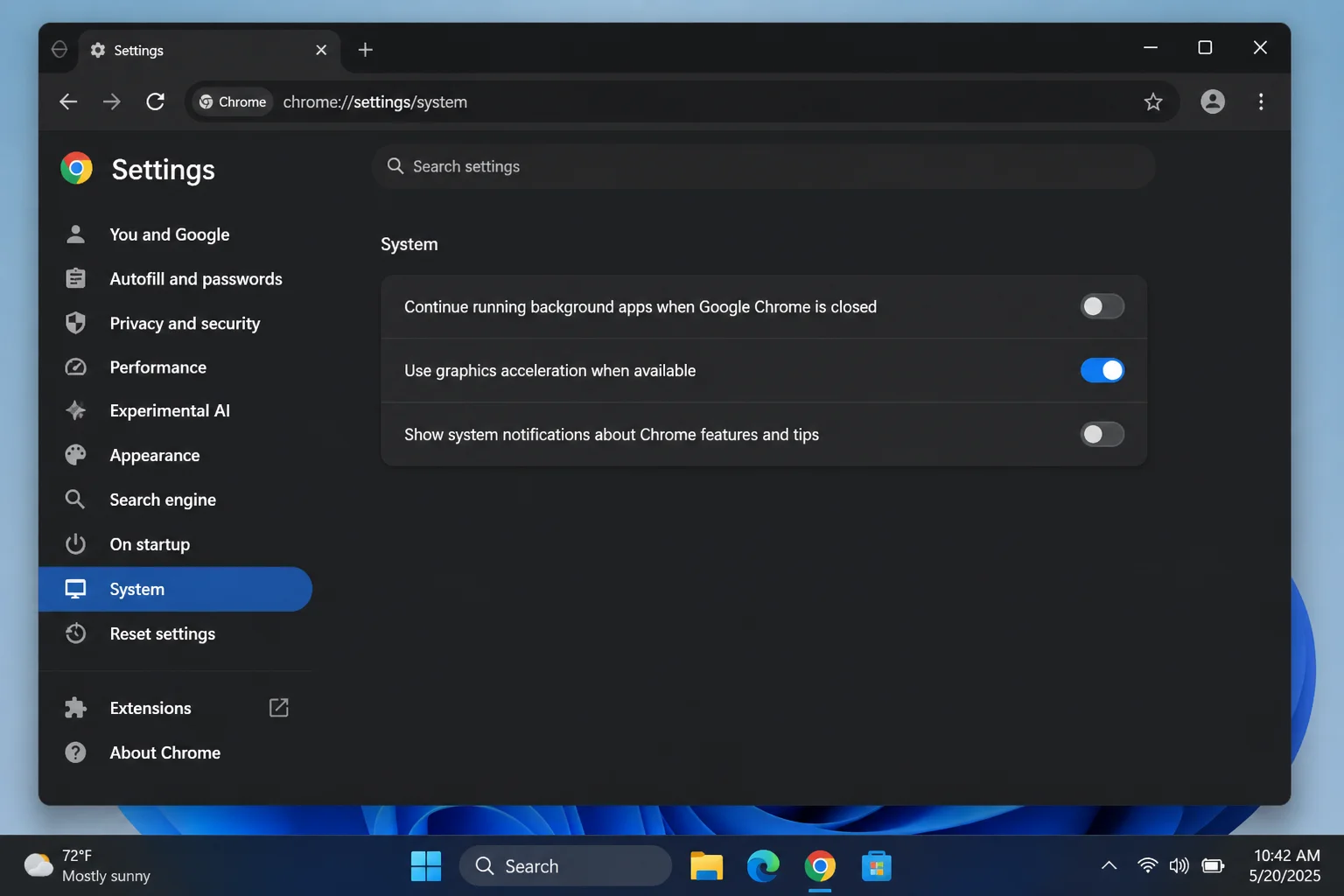
Task: Open the profile avatar menu
Action: pyautogui.click(x=1213, y=101)
